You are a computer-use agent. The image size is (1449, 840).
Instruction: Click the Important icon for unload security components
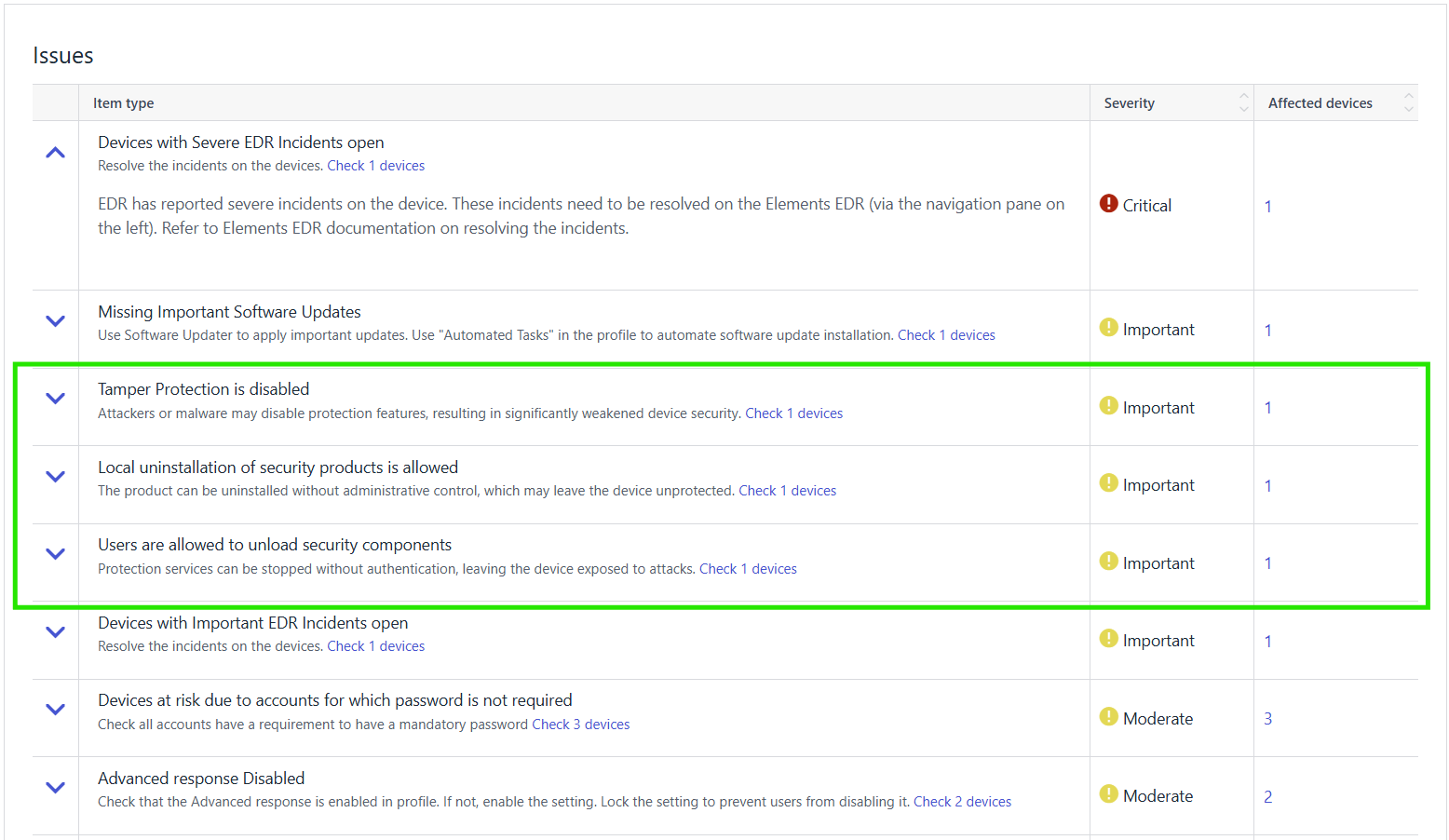[x=1108, y=561]
